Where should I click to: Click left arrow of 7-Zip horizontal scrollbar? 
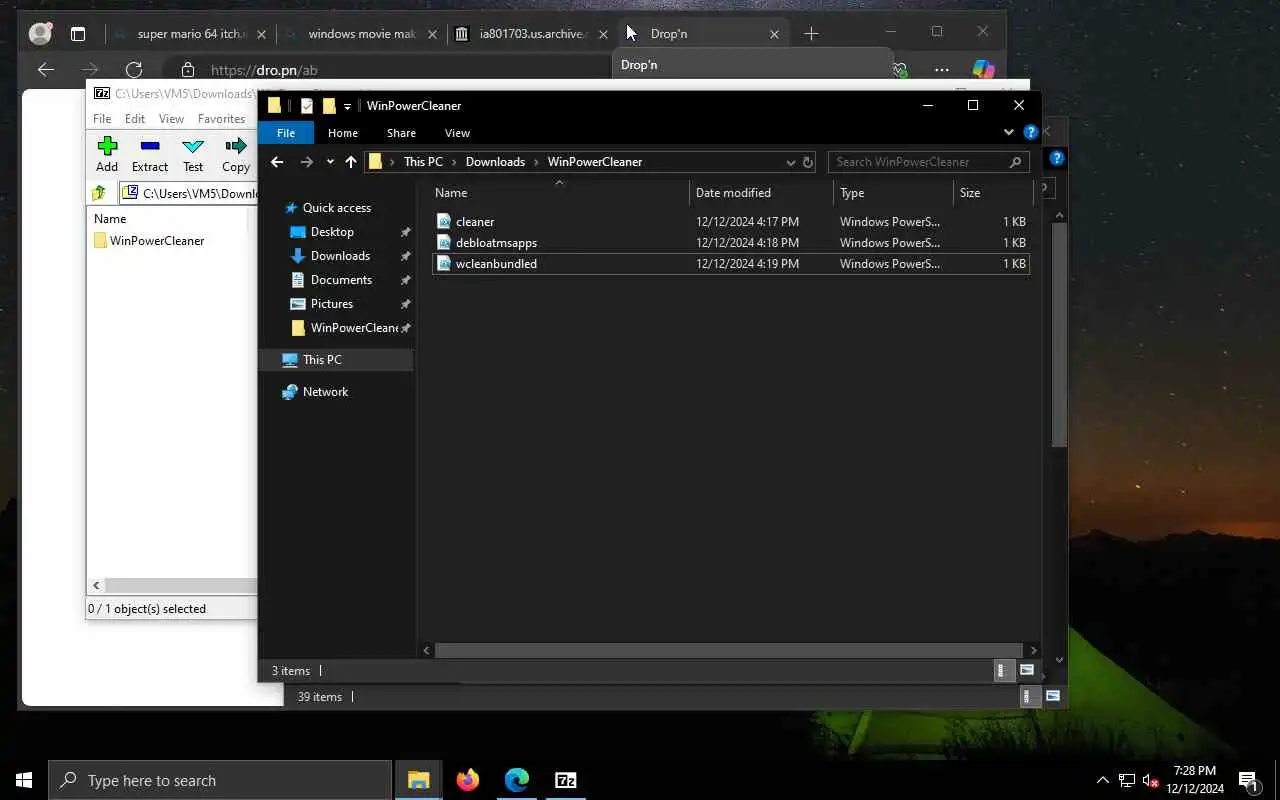(97, 585)
